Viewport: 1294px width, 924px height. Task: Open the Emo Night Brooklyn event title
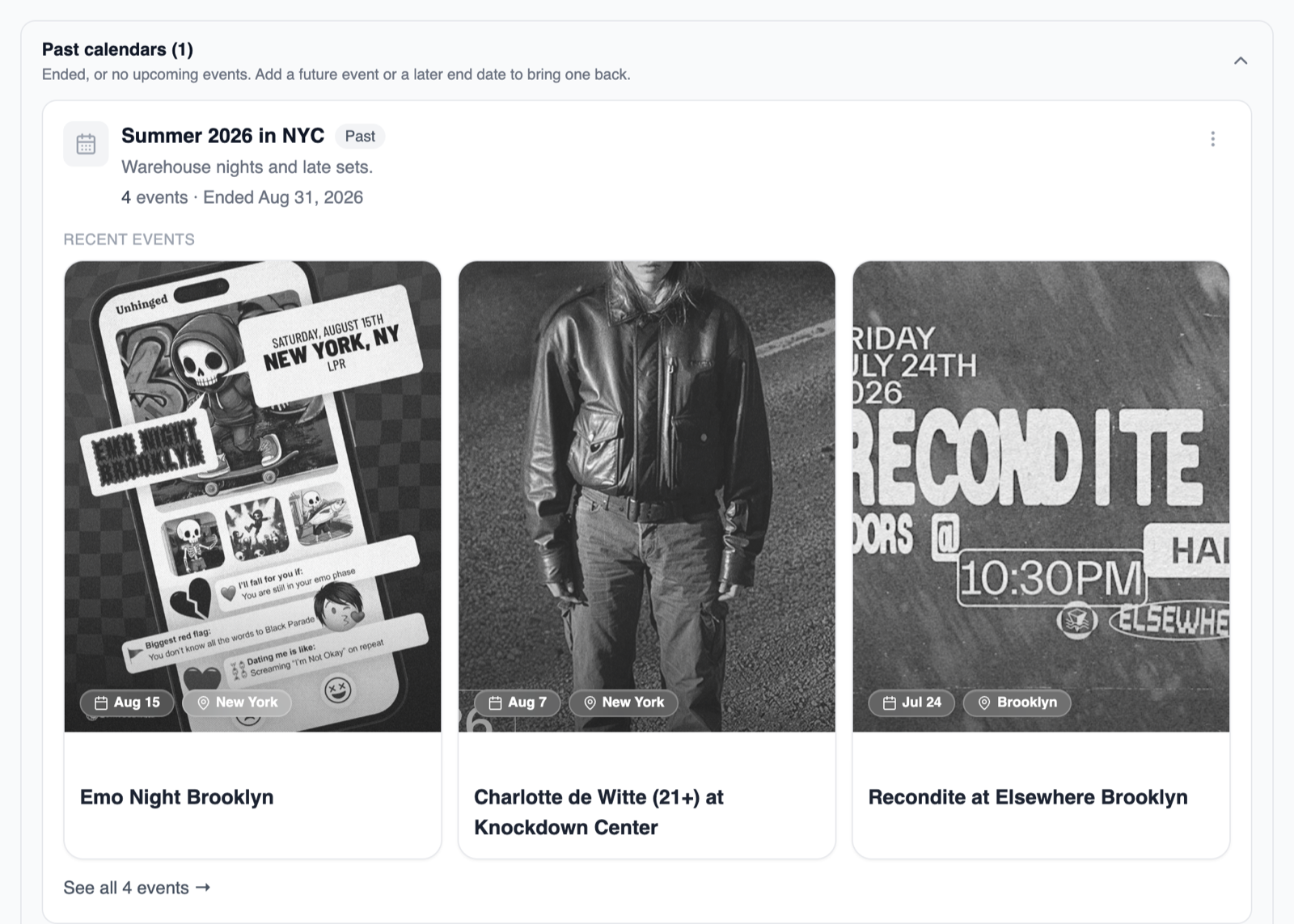(177, 797)
